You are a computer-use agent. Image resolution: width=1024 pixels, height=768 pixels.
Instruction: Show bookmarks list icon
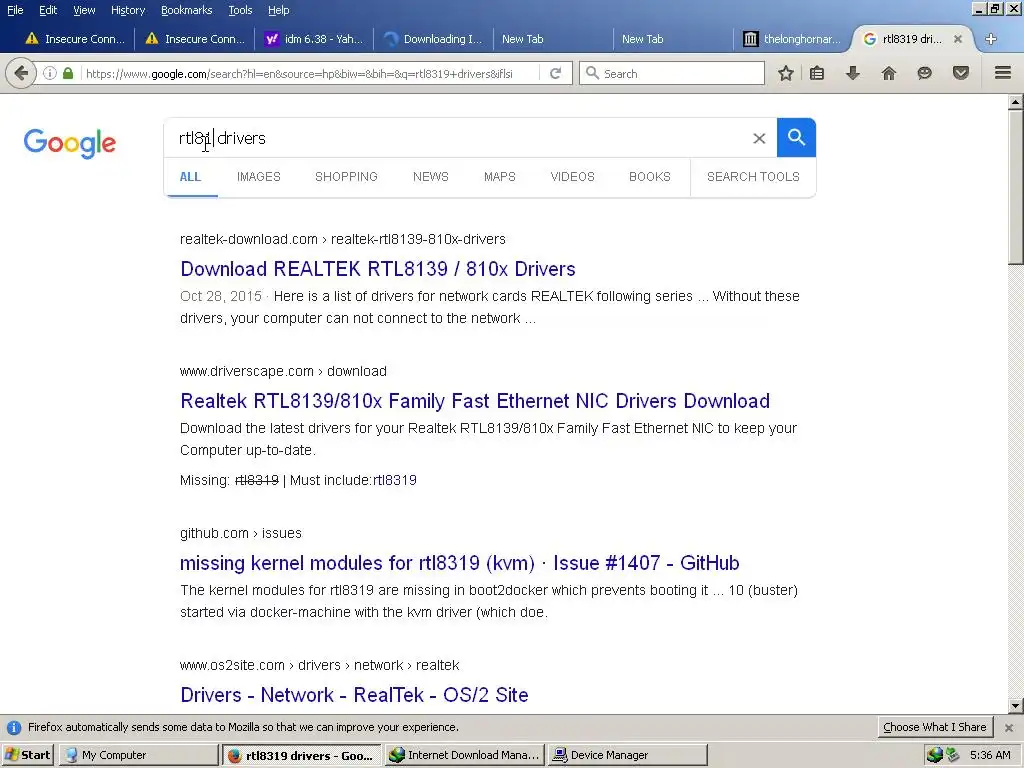tap(817, 73)
